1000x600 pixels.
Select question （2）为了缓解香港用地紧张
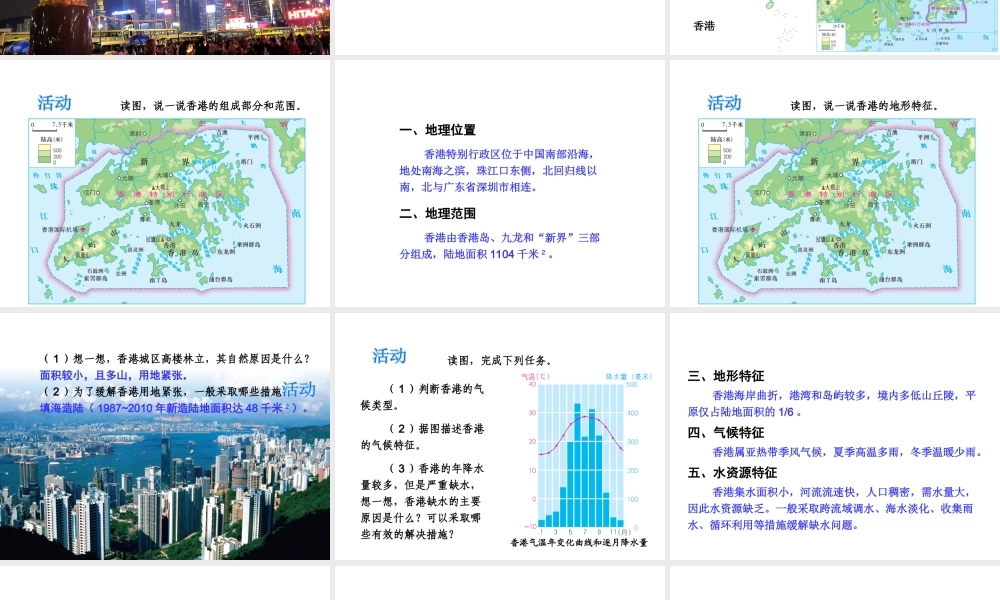point(160,391)
